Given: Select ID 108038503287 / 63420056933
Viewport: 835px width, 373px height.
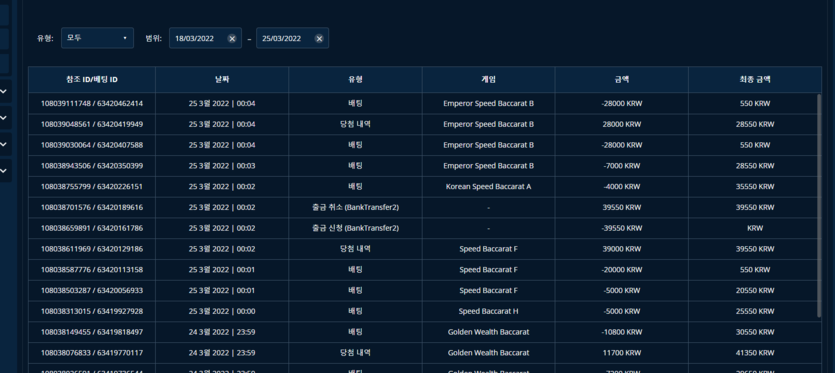Looking at the screenshot, I should 92,290.
